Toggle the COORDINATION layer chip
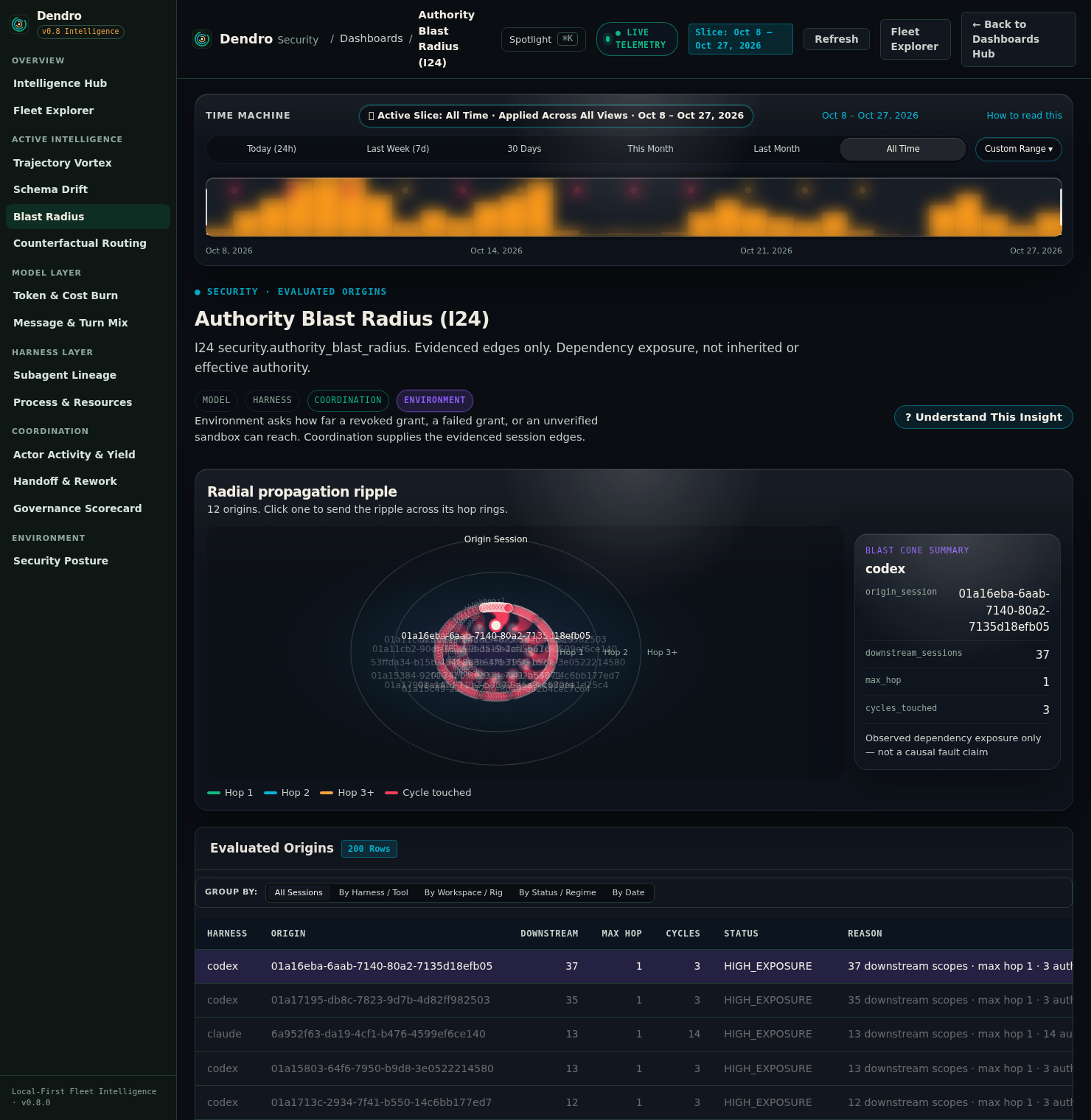1091x1120 pixels. pos(348,400)
